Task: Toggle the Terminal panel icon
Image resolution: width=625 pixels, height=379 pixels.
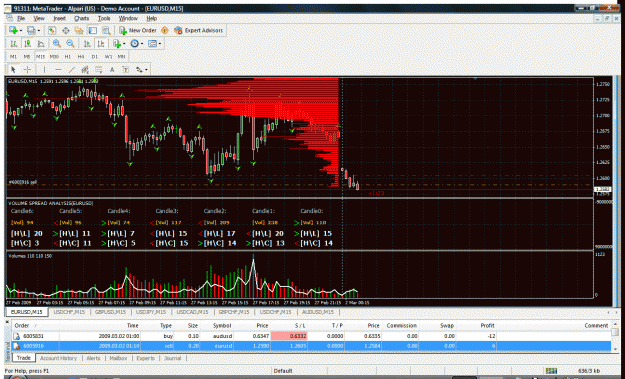Action: point(92,30)
